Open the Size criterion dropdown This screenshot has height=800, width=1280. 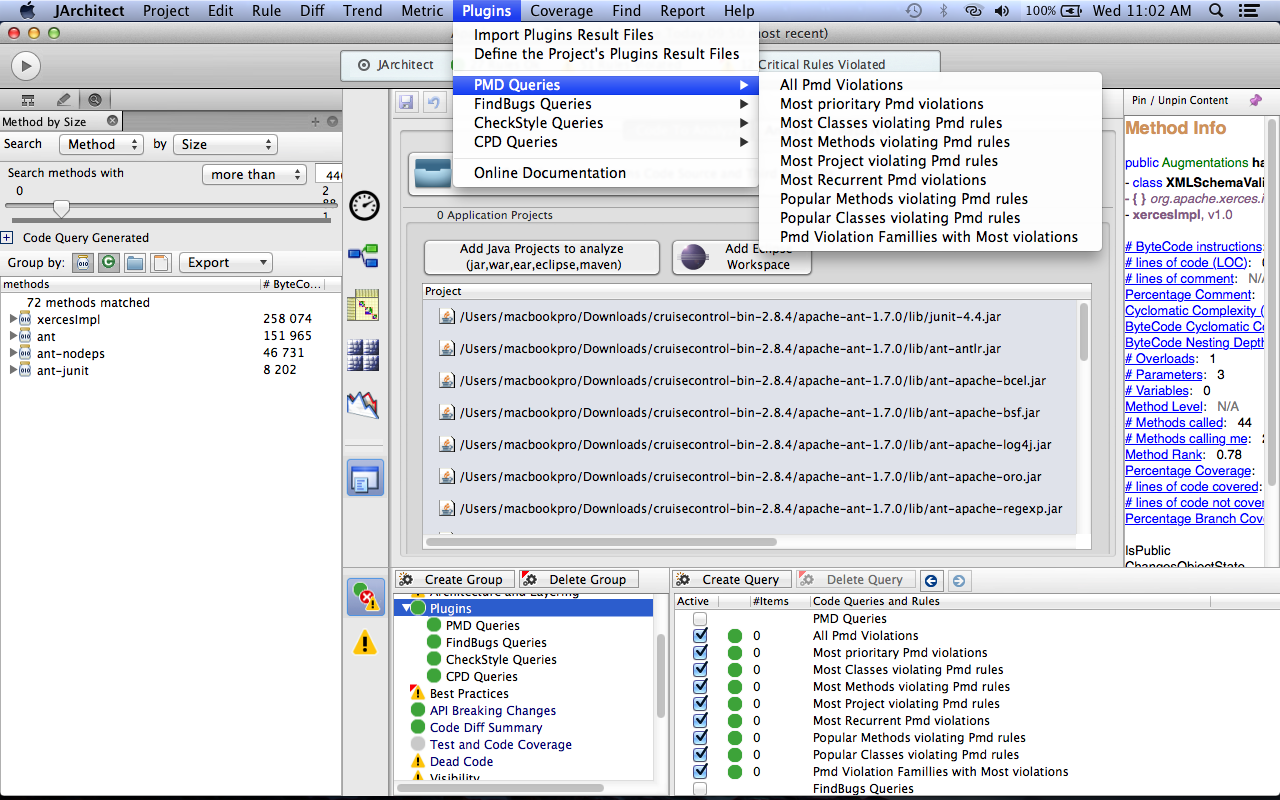pyautogui.click(x=224, y=144)
